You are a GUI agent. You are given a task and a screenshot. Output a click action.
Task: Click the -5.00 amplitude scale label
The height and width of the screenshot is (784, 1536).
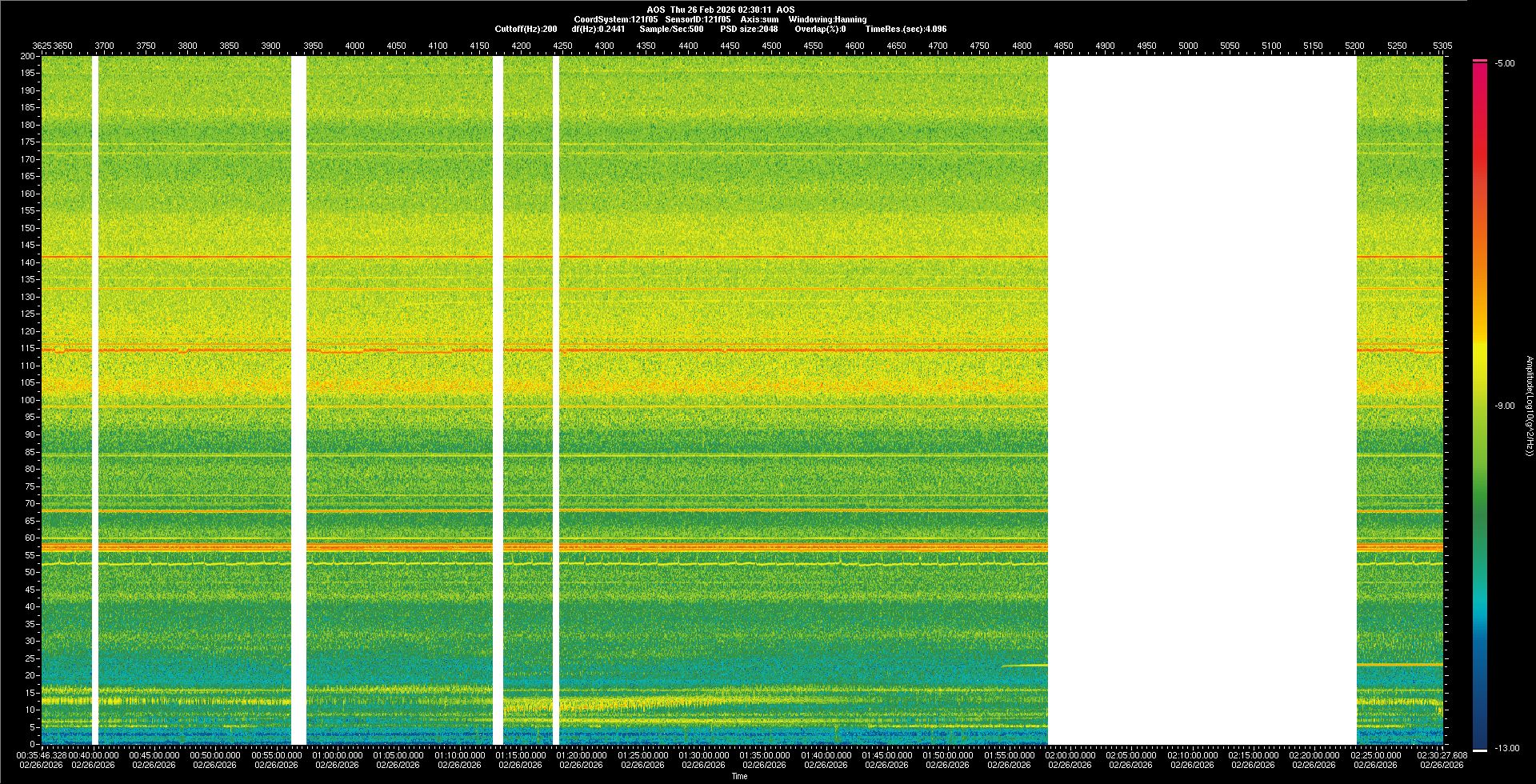click(x=1504, y=64)
